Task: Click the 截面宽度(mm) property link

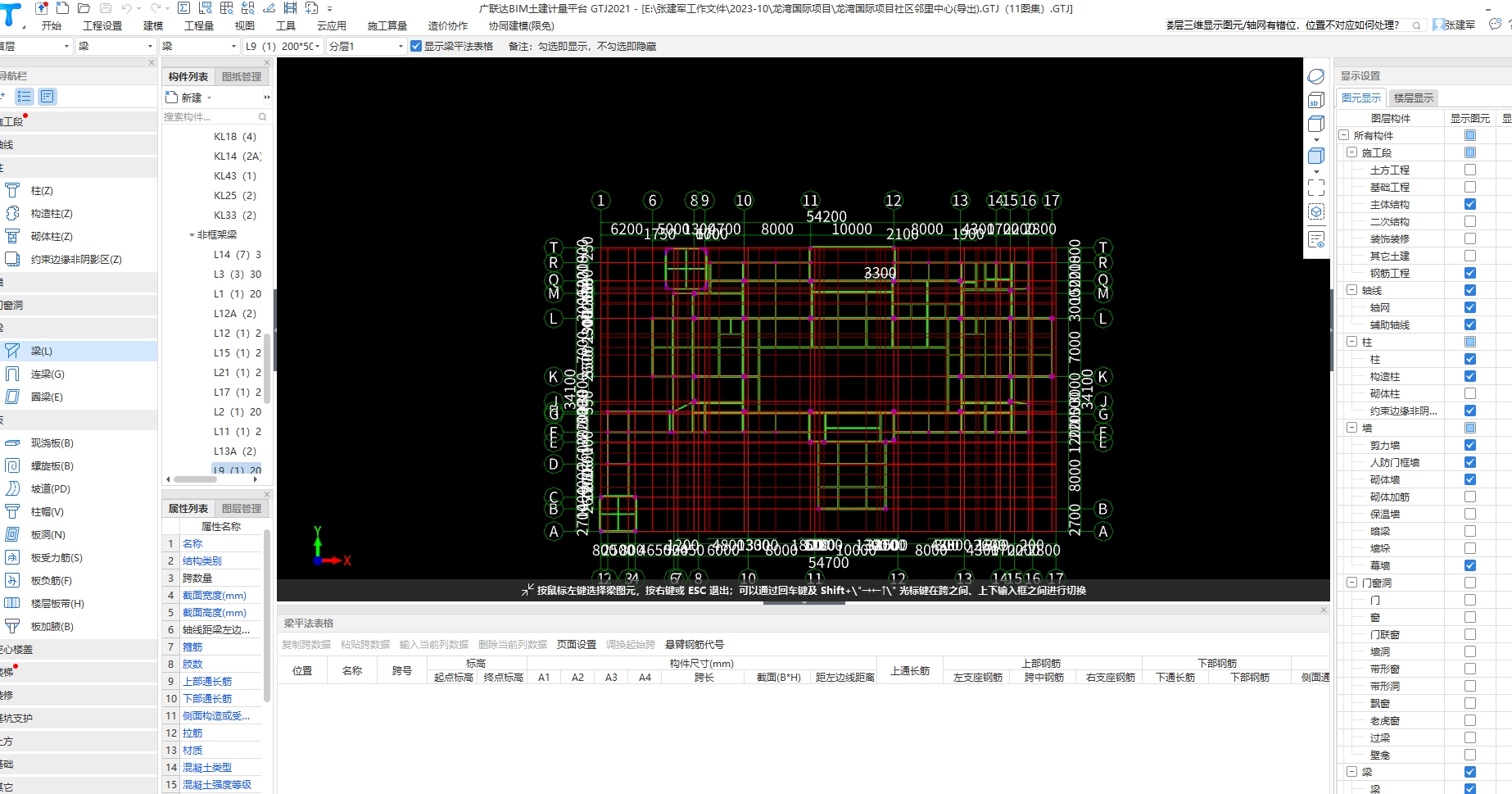Action: (215, 596)
